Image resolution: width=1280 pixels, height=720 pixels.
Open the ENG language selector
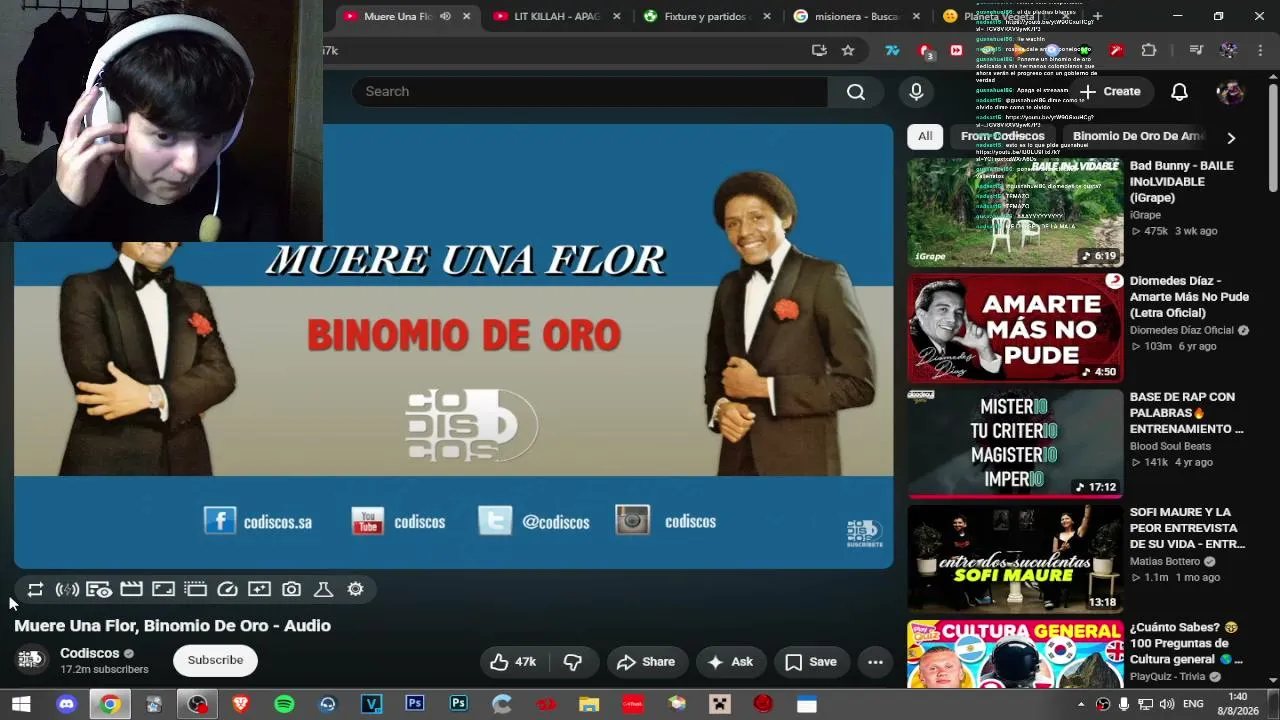point(1193,704)
